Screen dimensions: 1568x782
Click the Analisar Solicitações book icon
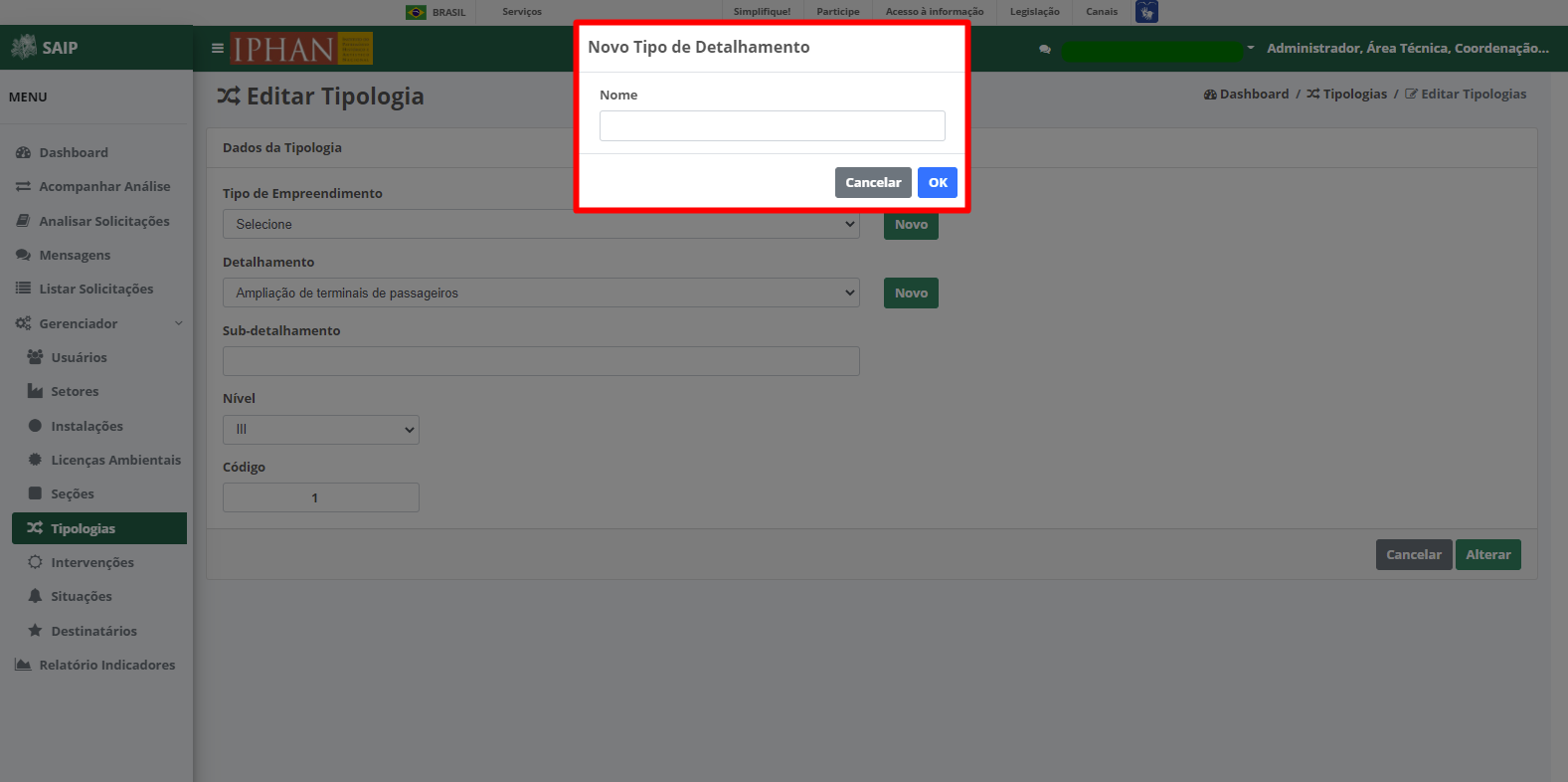pos(23,221)
